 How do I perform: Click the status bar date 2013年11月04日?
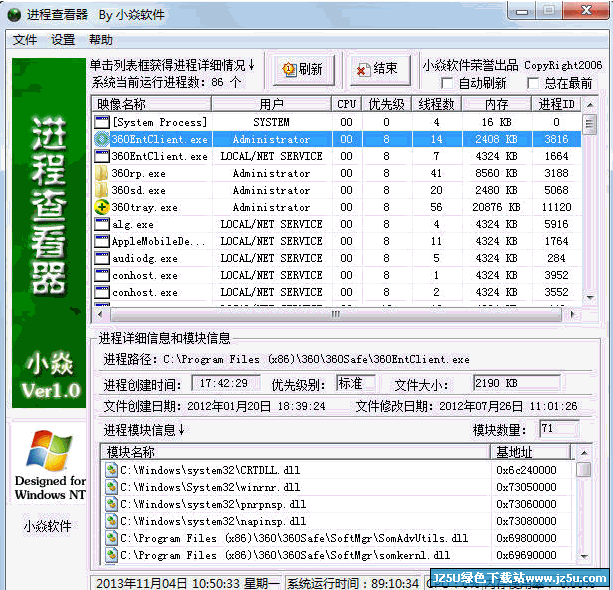point(141,583)
